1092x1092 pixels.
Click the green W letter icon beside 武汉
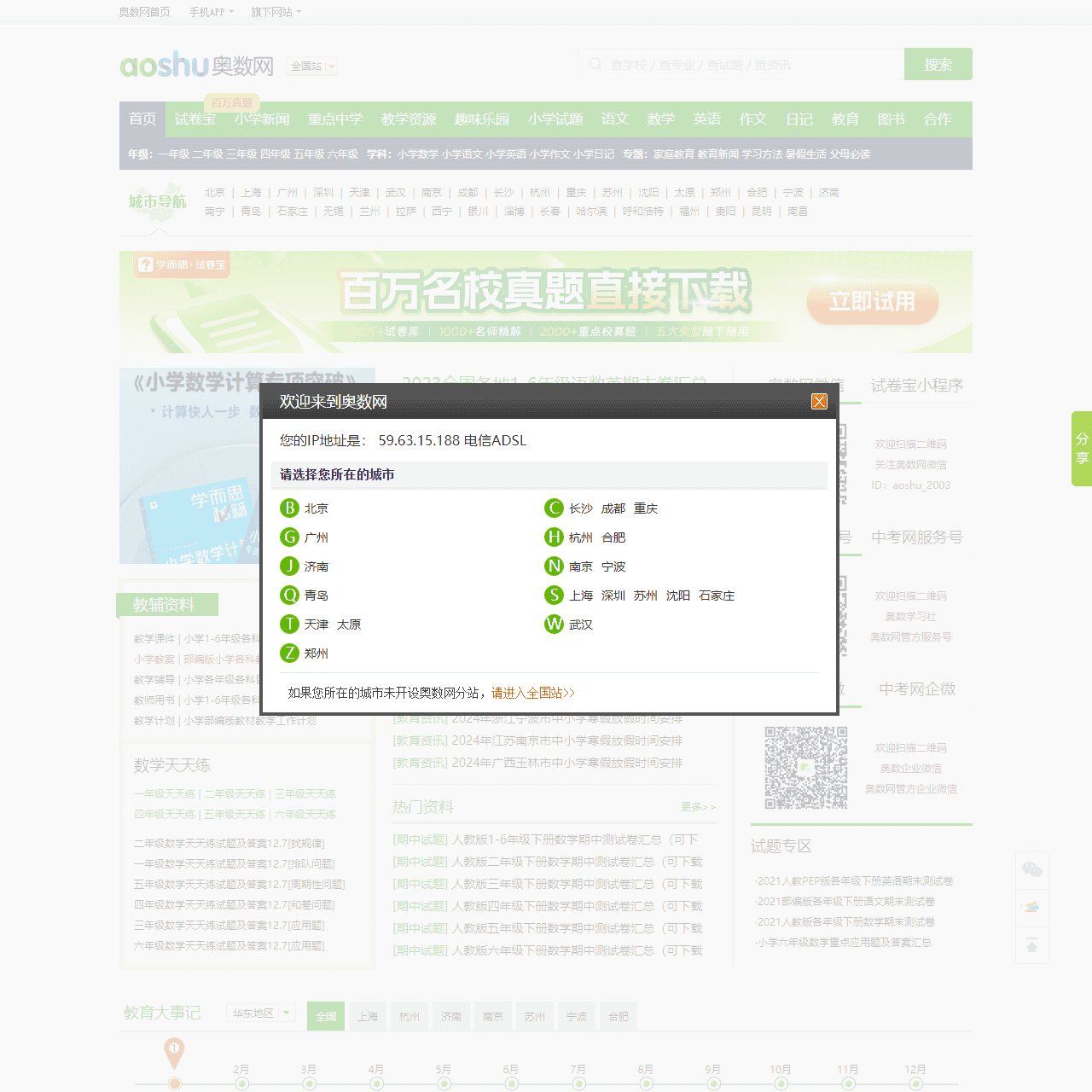[555, 624]
